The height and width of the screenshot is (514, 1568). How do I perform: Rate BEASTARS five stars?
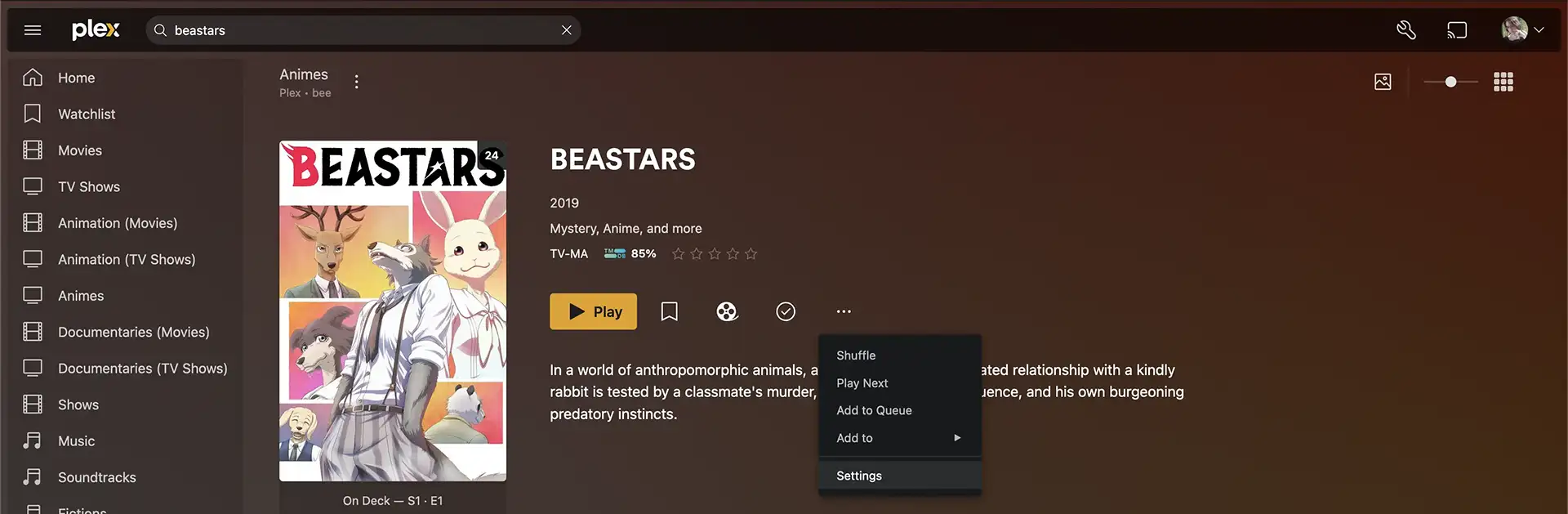751,254
